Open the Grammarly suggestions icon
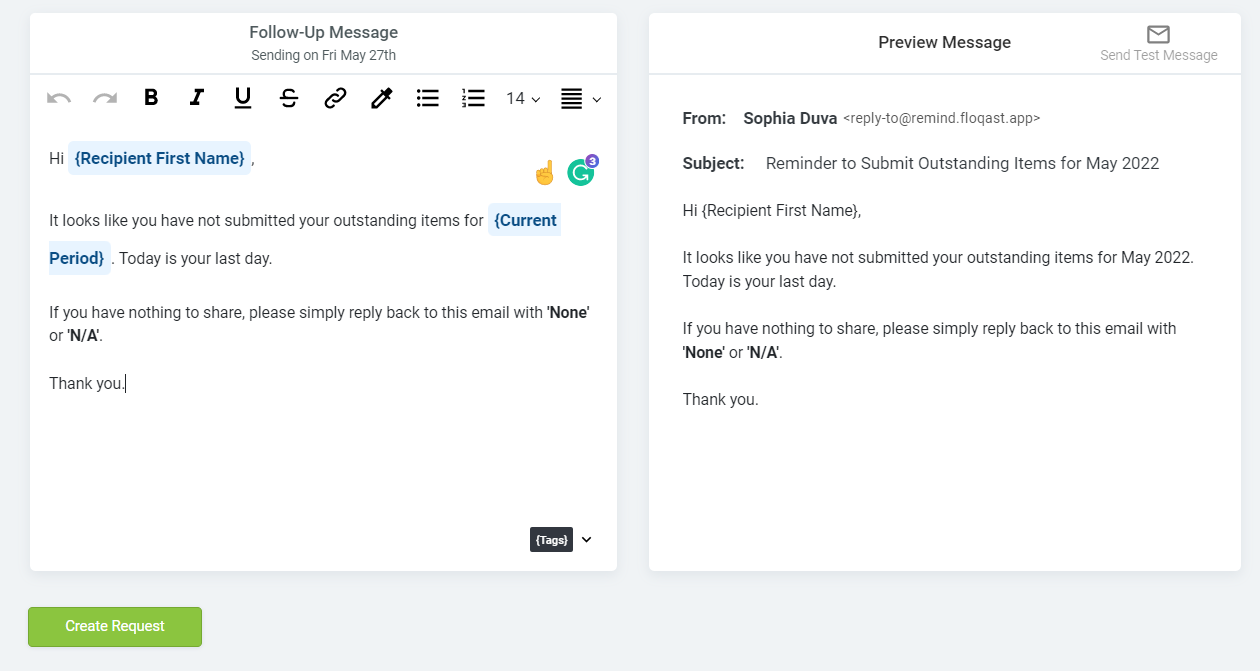This screenshot has width=1260, height=671. click(x=580, y=173)
